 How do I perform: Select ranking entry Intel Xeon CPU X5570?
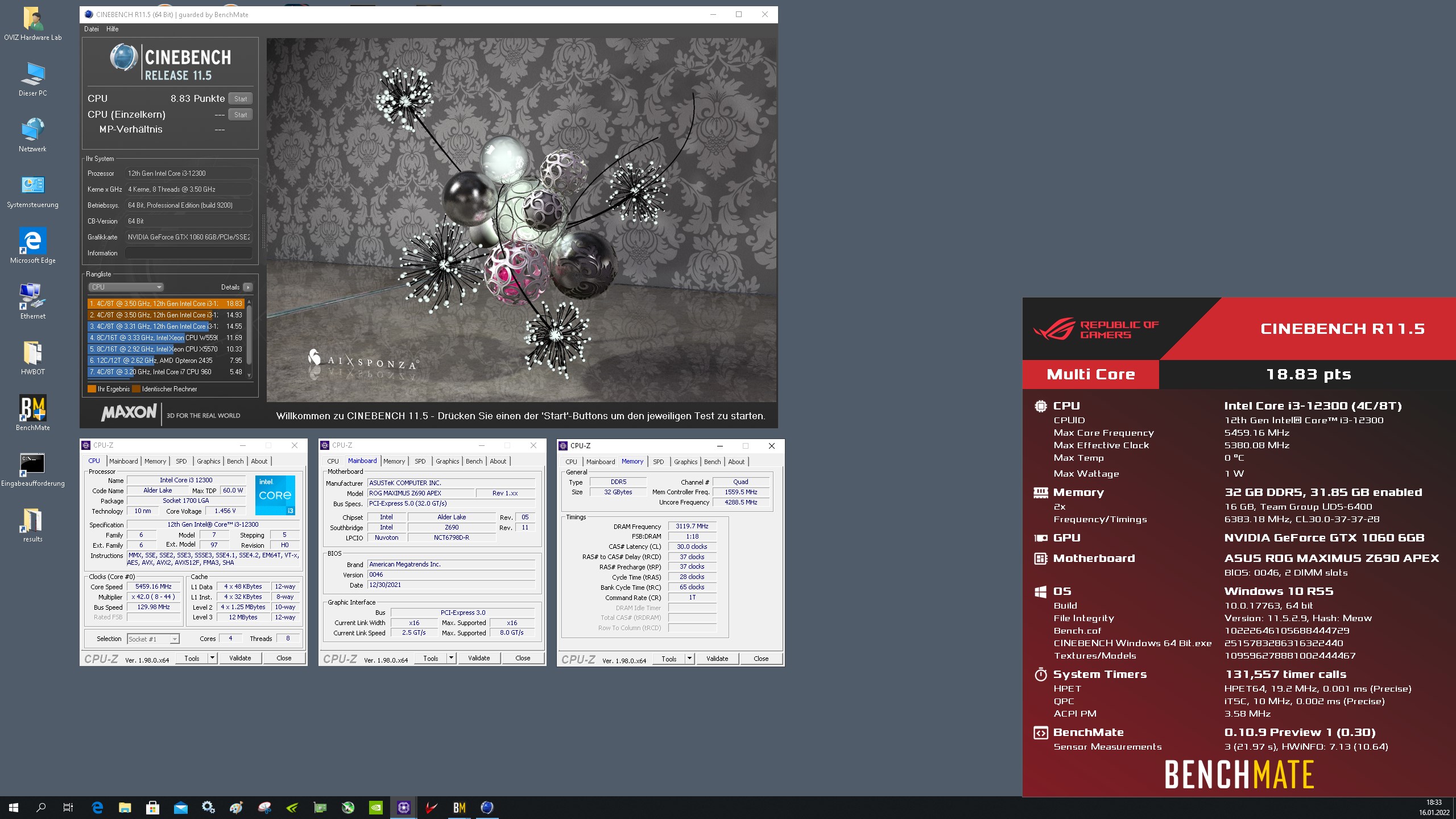166,349
